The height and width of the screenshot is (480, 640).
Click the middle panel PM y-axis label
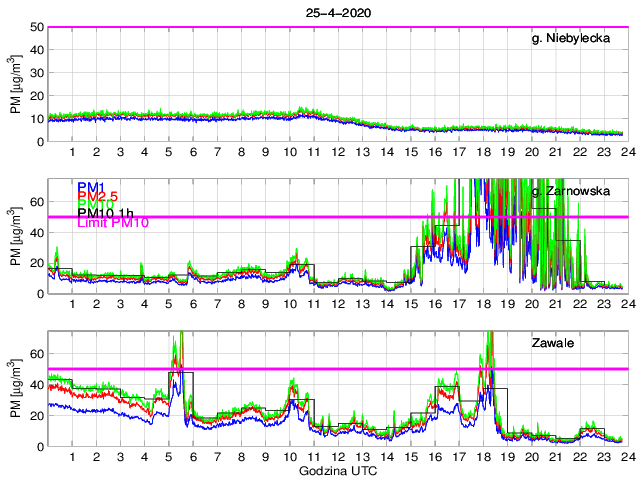pyautogui.click(x=16, y=236)
